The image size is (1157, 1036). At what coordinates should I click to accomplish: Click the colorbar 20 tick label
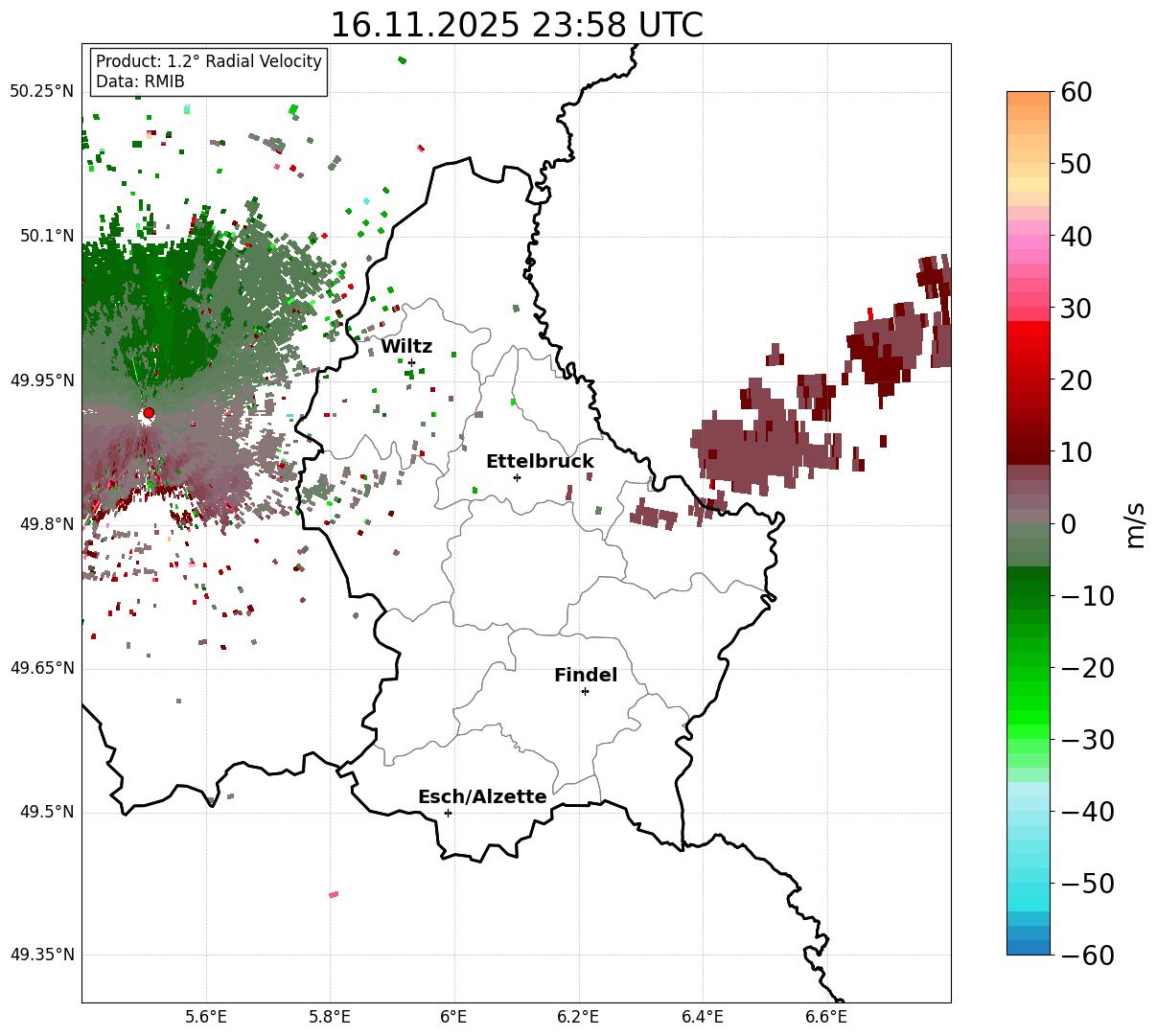1075,380
